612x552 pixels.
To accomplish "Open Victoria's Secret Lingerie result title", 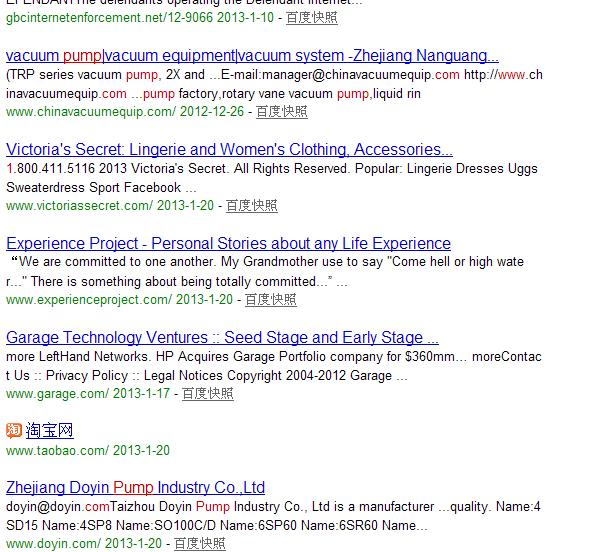I will (x=230, y=150).
